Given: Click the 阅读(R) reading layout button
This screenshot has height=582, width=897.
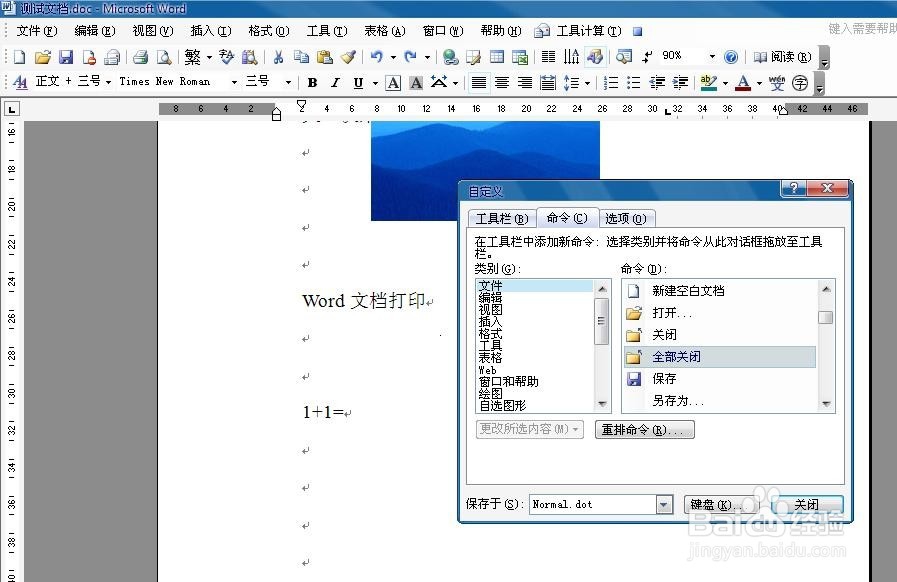Looking at the screenshot, I should coord(782,57).
